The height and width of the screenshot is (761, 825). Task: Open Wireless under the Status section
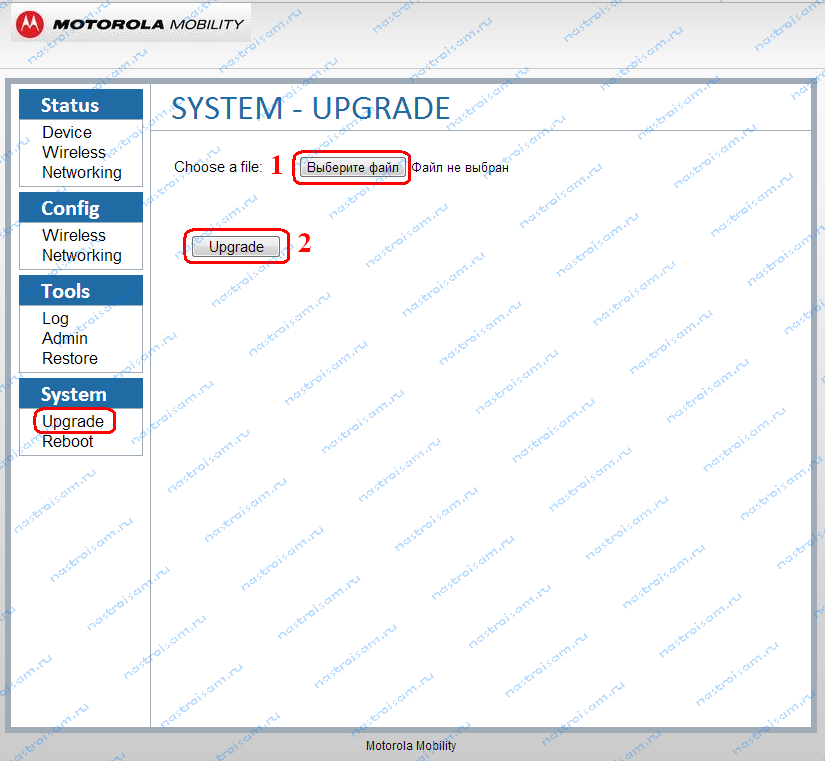[x=74, y=152]
